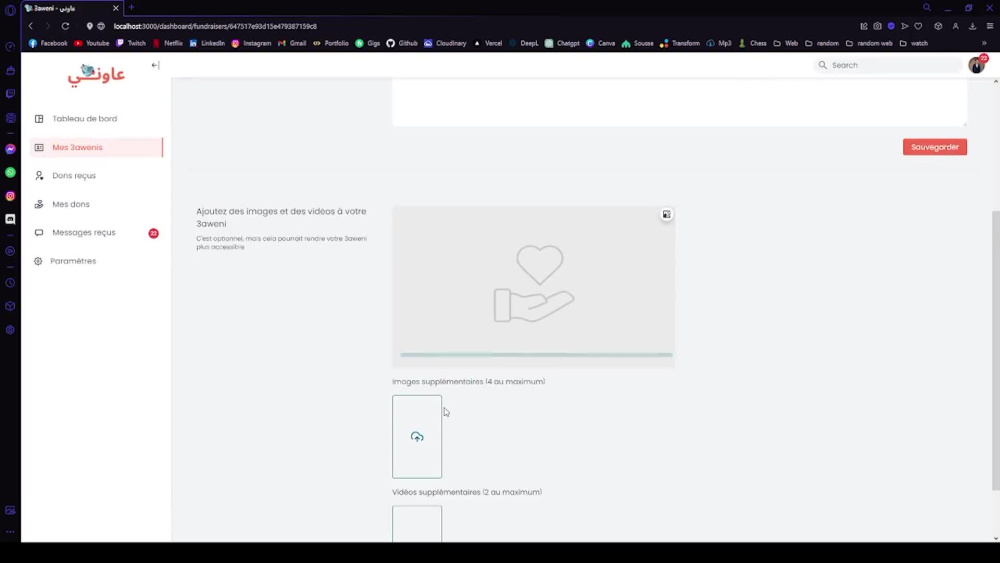Open Discord in Opera sidebar

(10, 219)
